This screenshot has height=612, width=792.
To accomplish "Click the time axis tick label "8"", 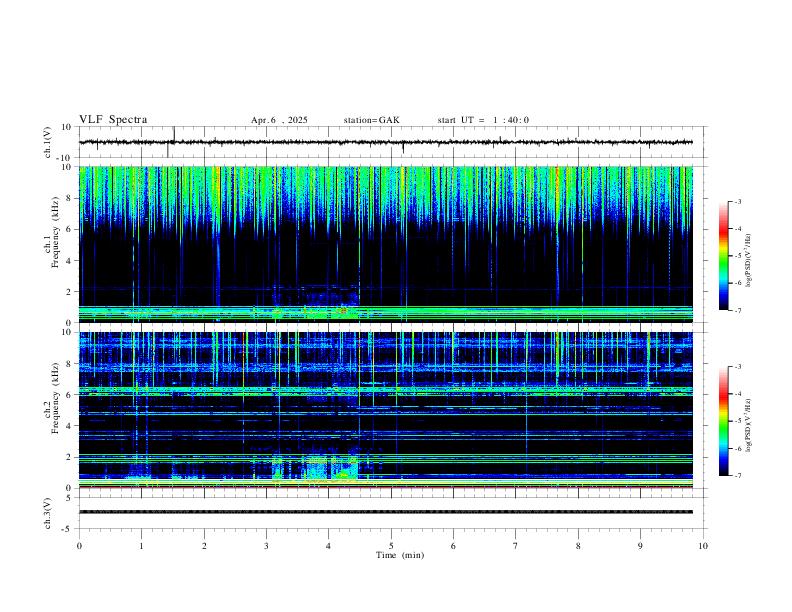I will (578, 546).
